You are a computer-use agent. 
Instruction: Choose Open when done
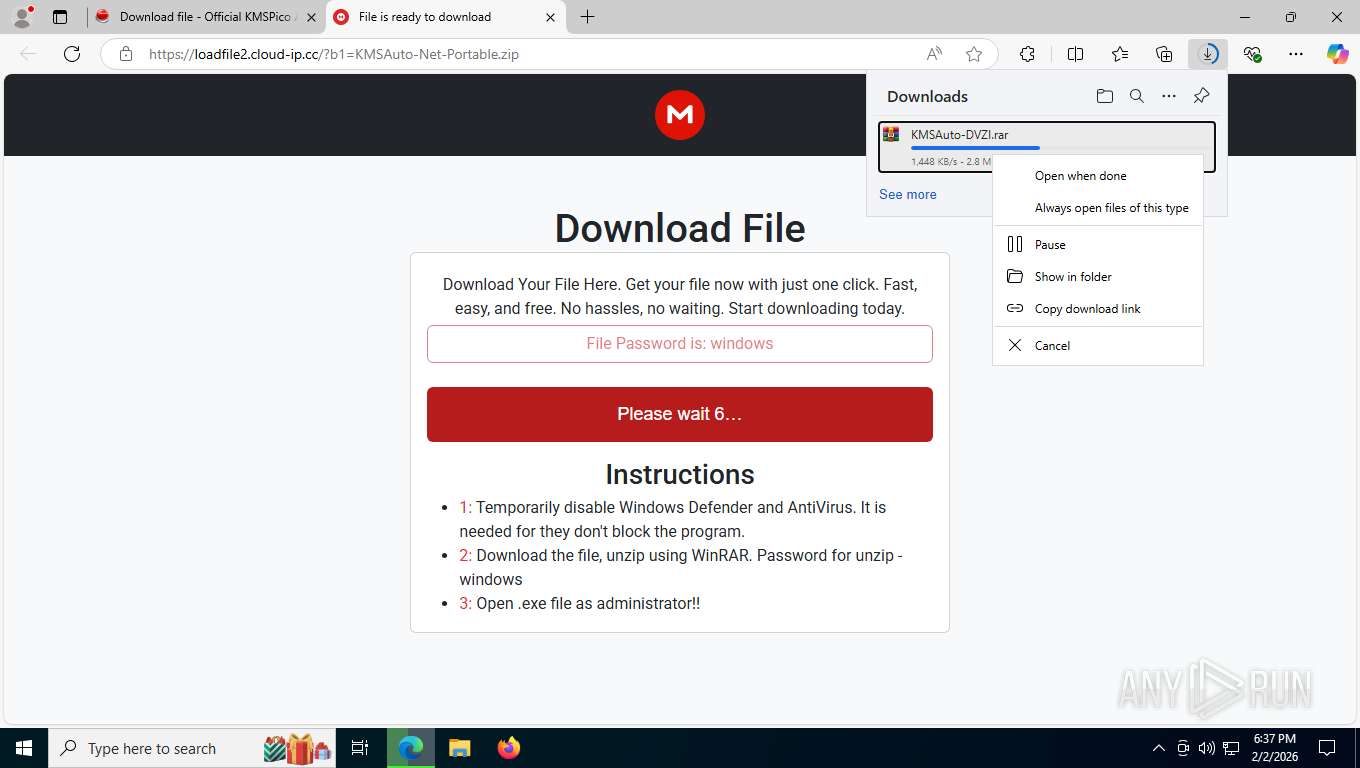1098,176
